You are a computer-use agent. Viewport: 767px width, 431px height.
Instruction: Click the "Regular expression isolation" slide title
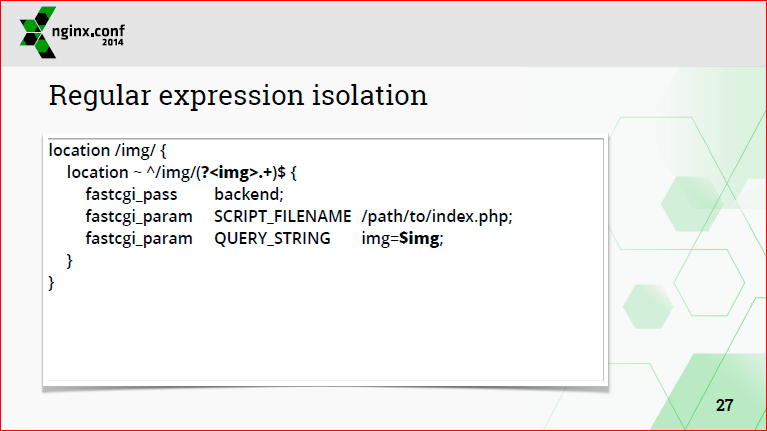238,96
